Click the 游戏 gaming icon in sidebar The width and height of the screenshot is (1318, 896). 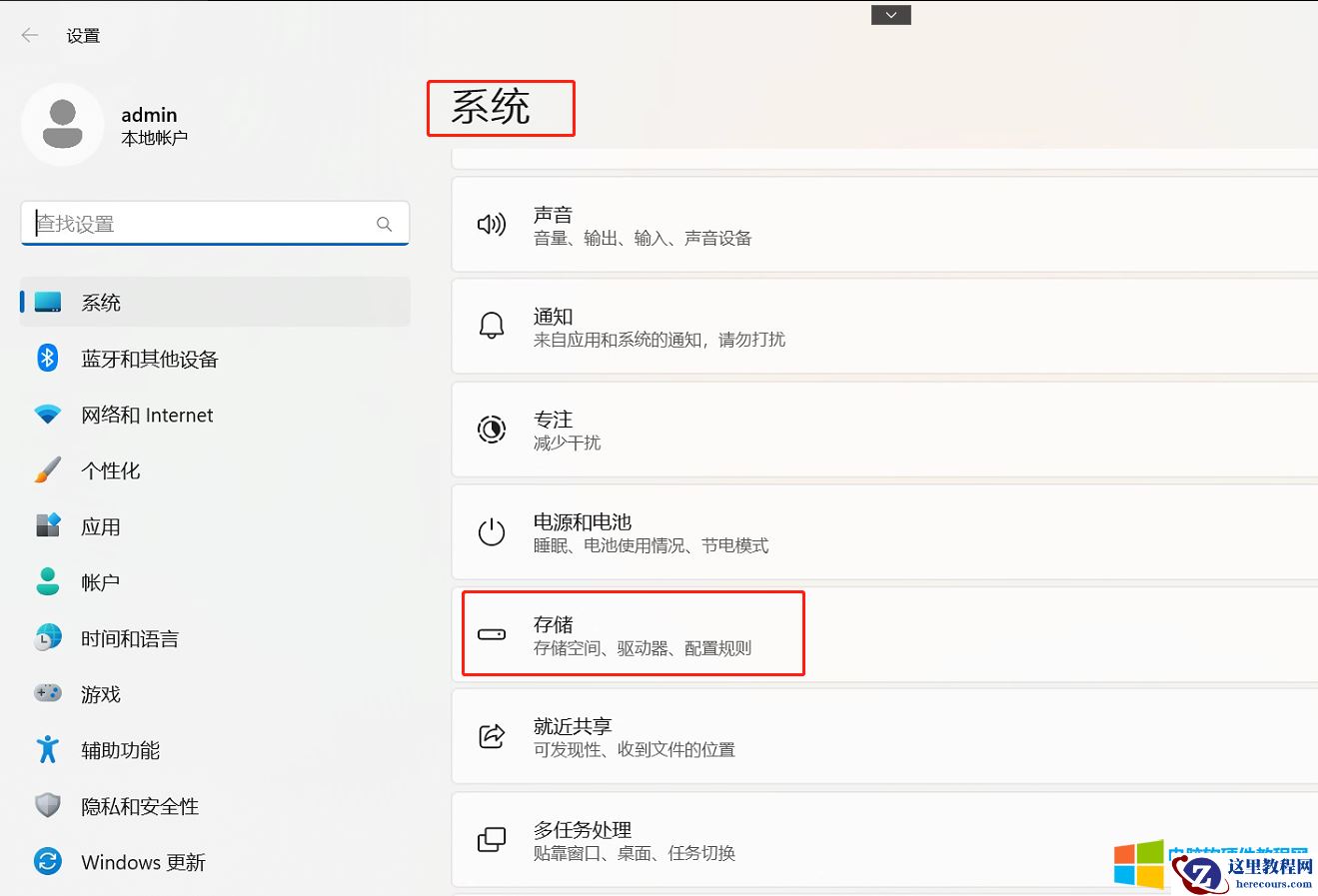47,694
